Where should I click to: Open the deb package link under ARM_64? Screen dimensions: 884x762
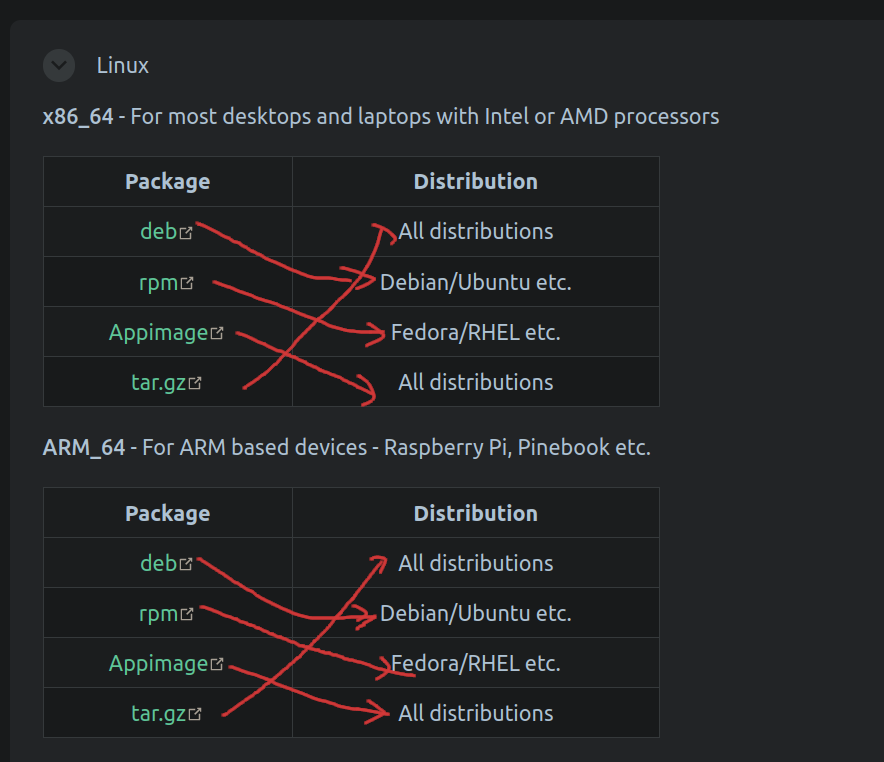[160, 563]
